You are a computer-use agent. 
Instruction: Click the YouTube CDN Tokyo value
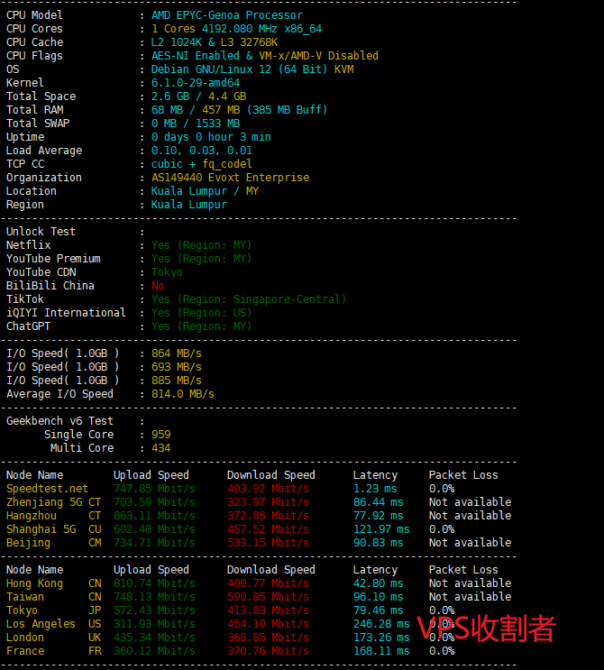[168, 272]
